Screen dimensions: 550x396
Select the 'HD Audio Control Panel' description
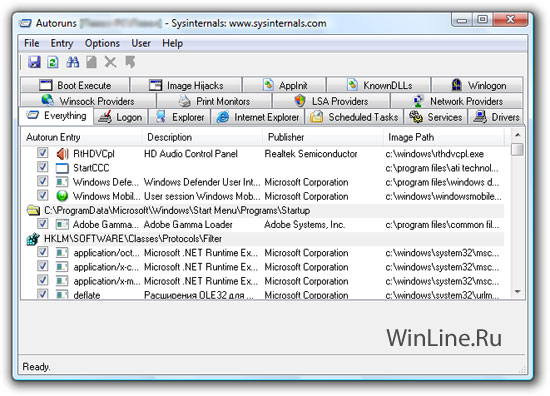click(x=190, y=154)
